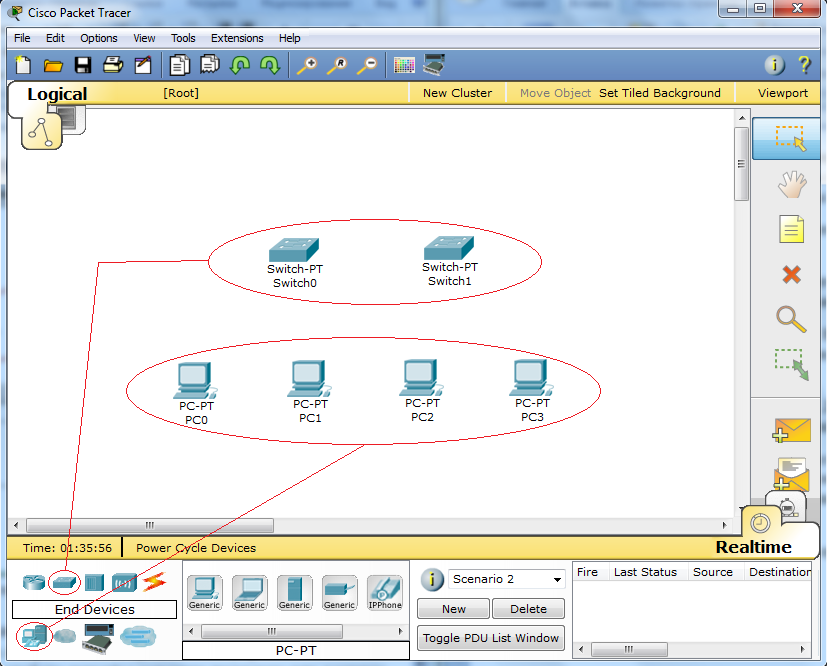Pick the Generic server device

pos(294,593)
